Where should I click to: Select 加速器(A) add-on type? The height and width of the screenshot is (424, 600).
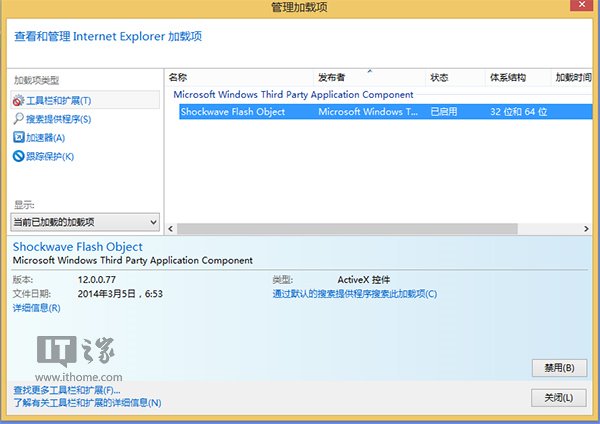(45, 137)
